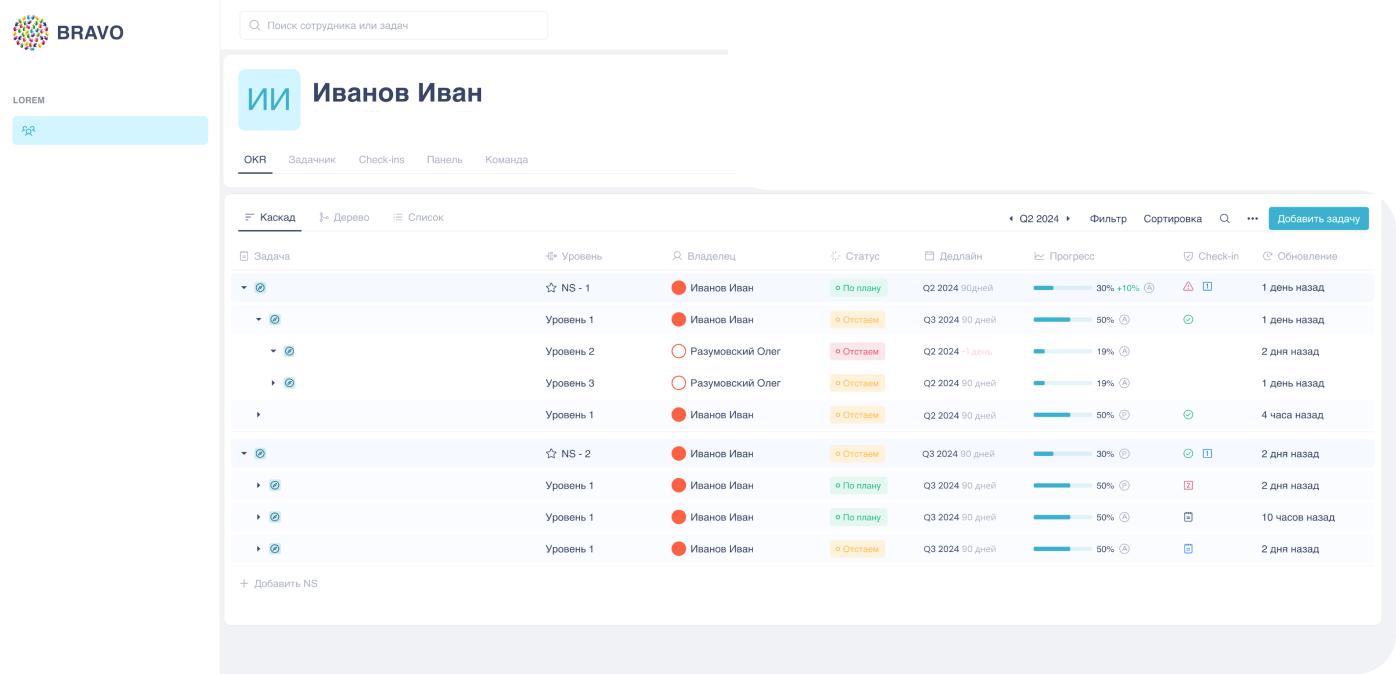This screenshot has width=1396, height=674.
Task: Collapse the NS - 2 row
Action: (x=243, y=453)
